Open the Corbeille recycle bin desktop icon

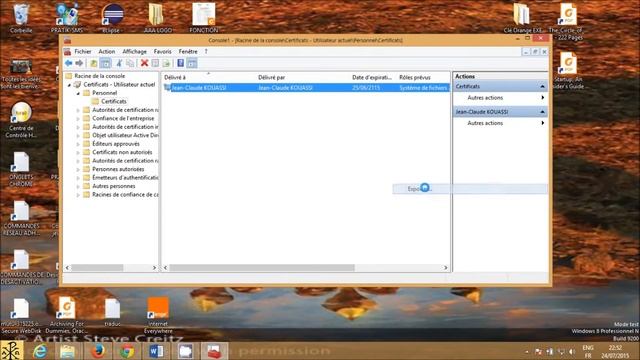21,18
